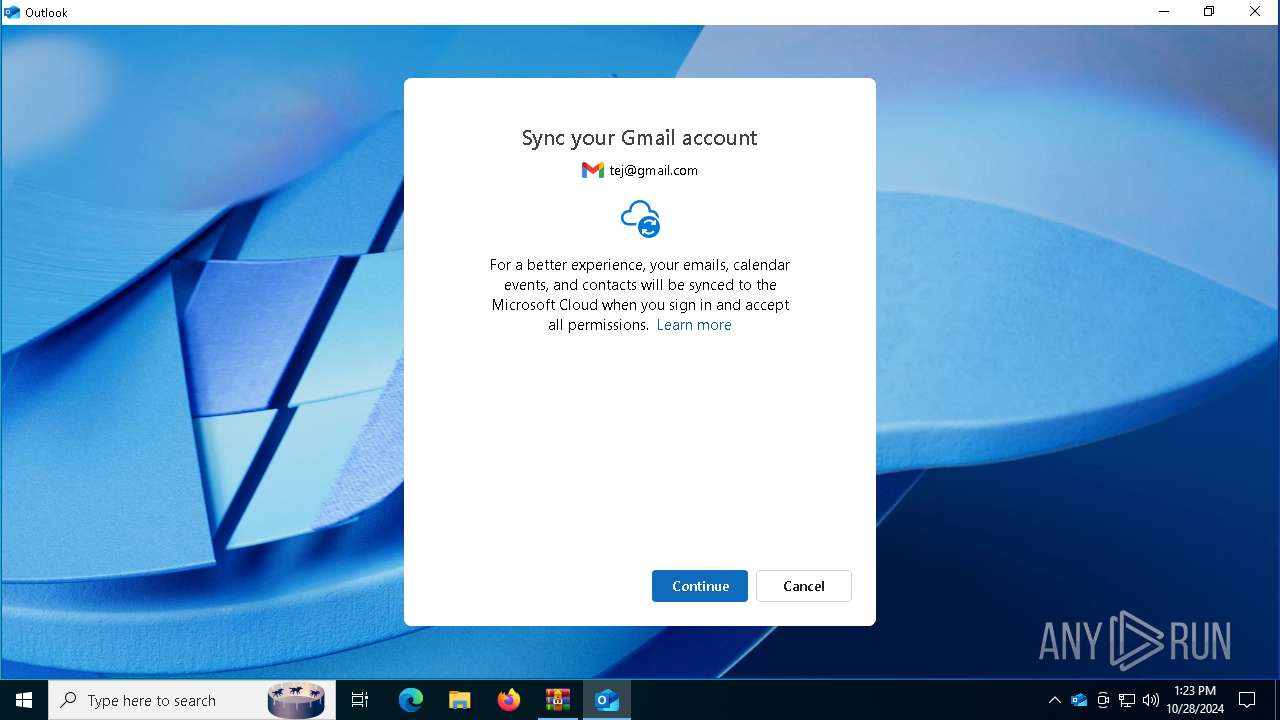Cancel the Gmail sync dialog
This screenshot has width=1280, height=720.
[x=804, y=586]
